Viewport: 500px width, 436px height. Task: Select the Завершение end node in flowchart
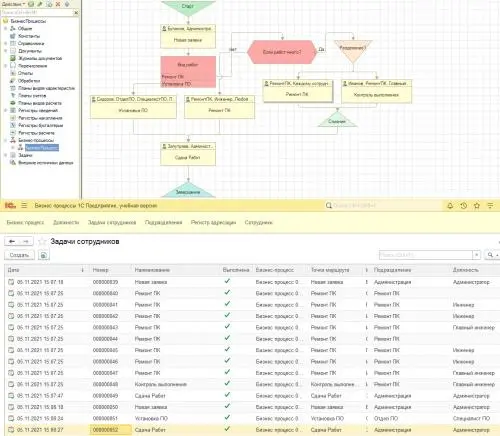pyautogui.click(x=188, y=190)
